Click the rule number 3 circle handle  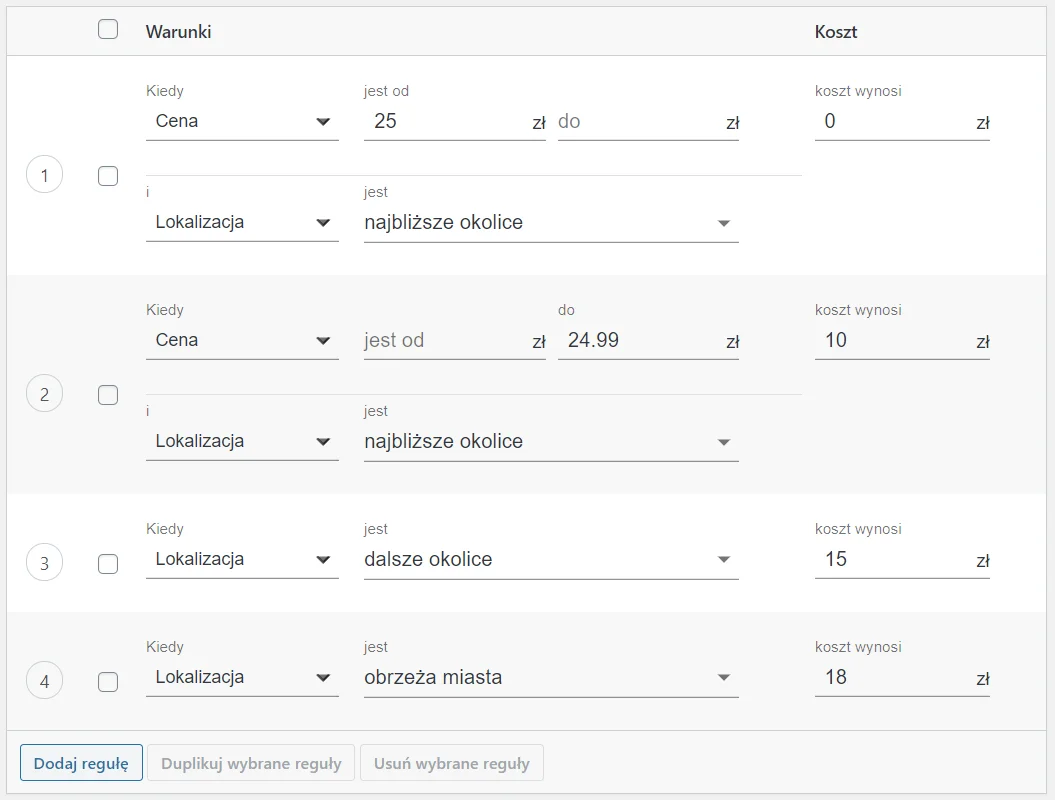[44, 563]
